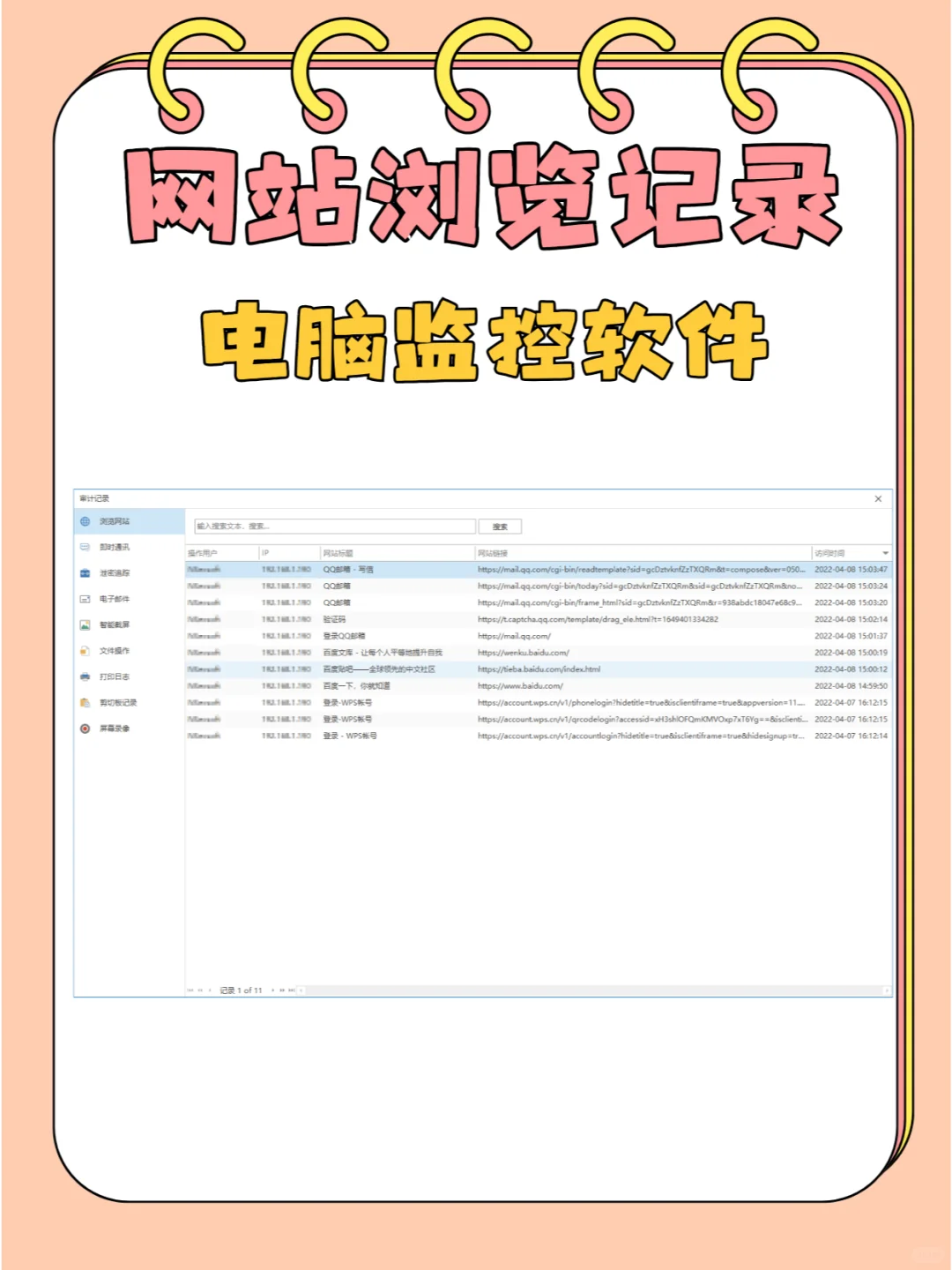
Task: Open the 电子邮件 email icon
Action: (x=85, y=599)
